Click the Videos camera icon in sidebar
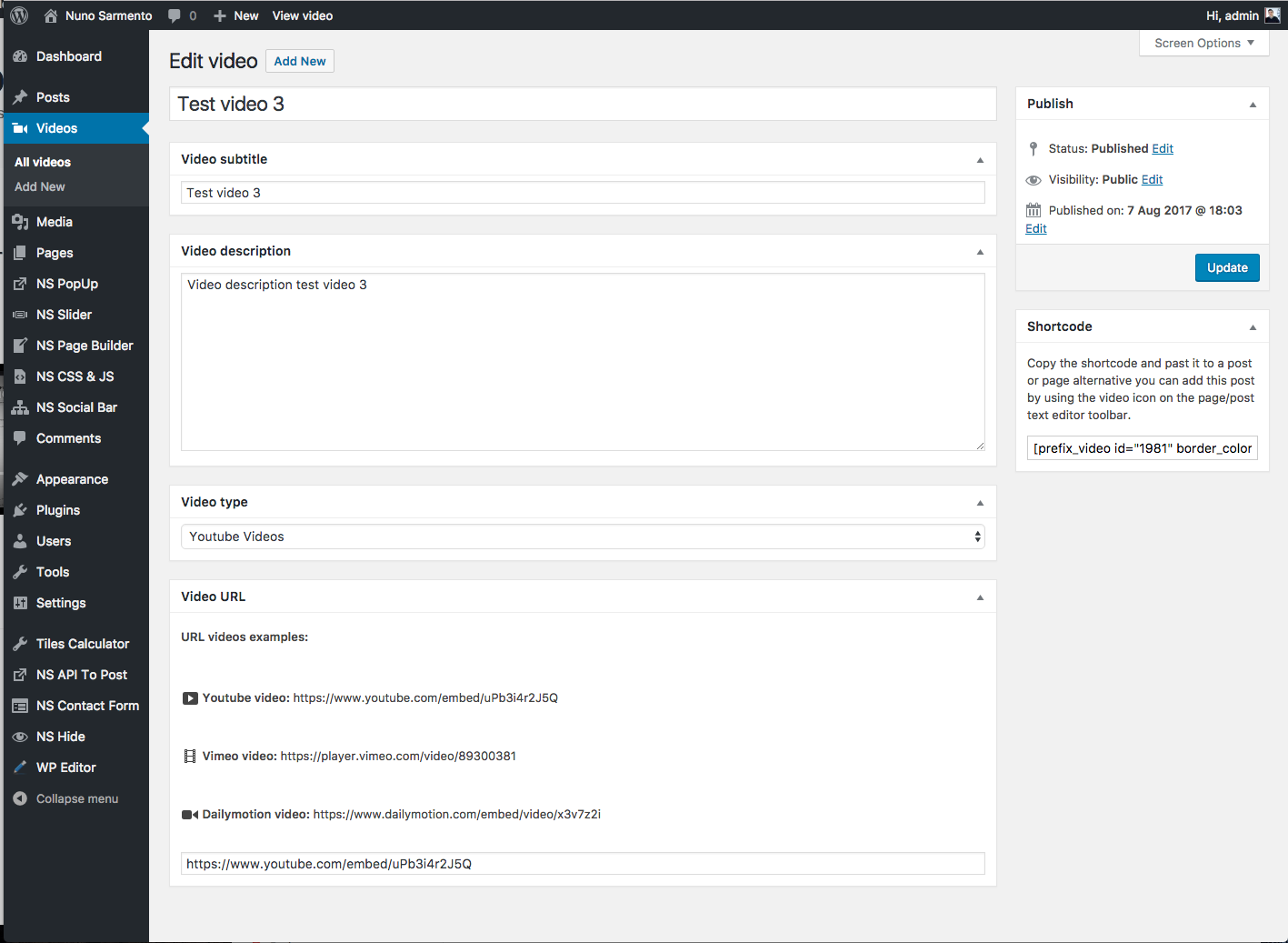The image size is (1288, 943). coord(20,128)
